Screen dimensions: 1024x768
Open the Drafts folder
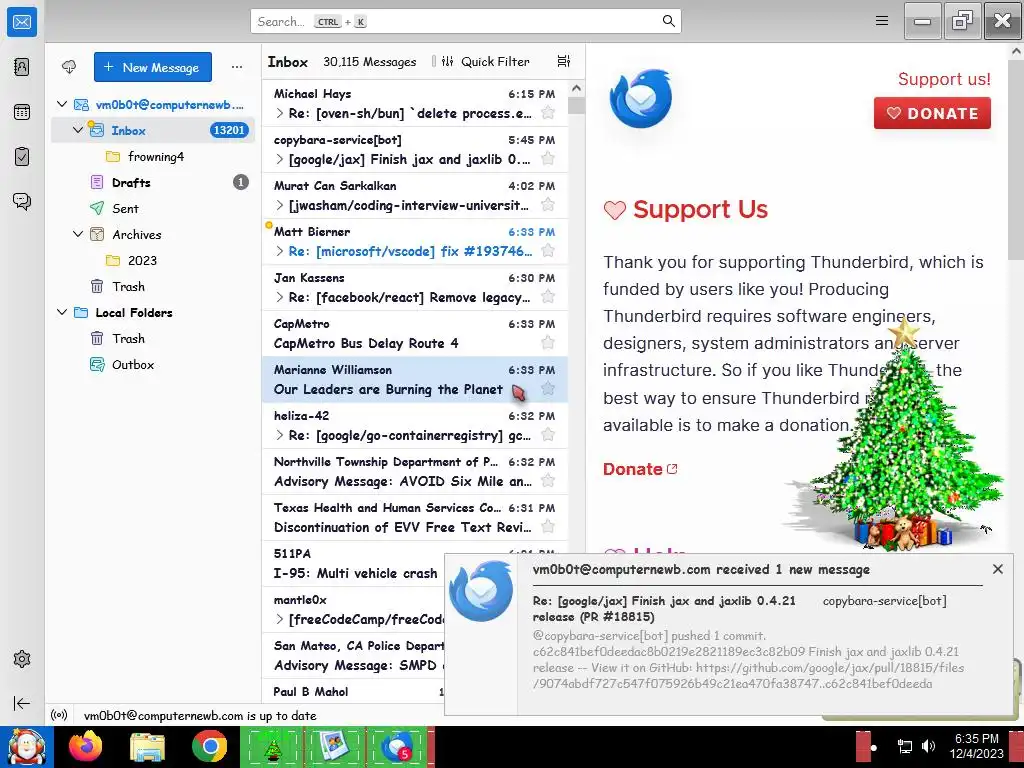point(153,183)
